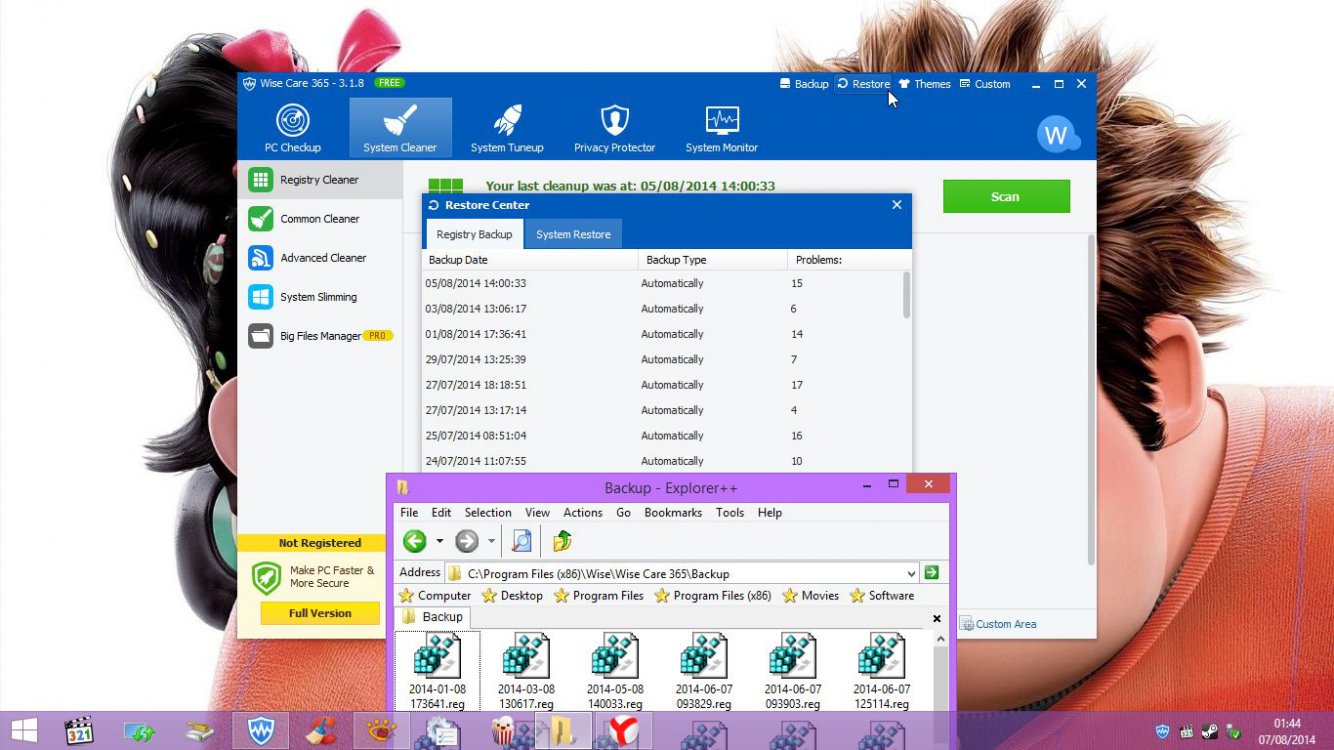Viewport: 1334px width, 750px height.
Task: Select backup 29/07/2014 13:25:39 row
Action: point(662,359)
